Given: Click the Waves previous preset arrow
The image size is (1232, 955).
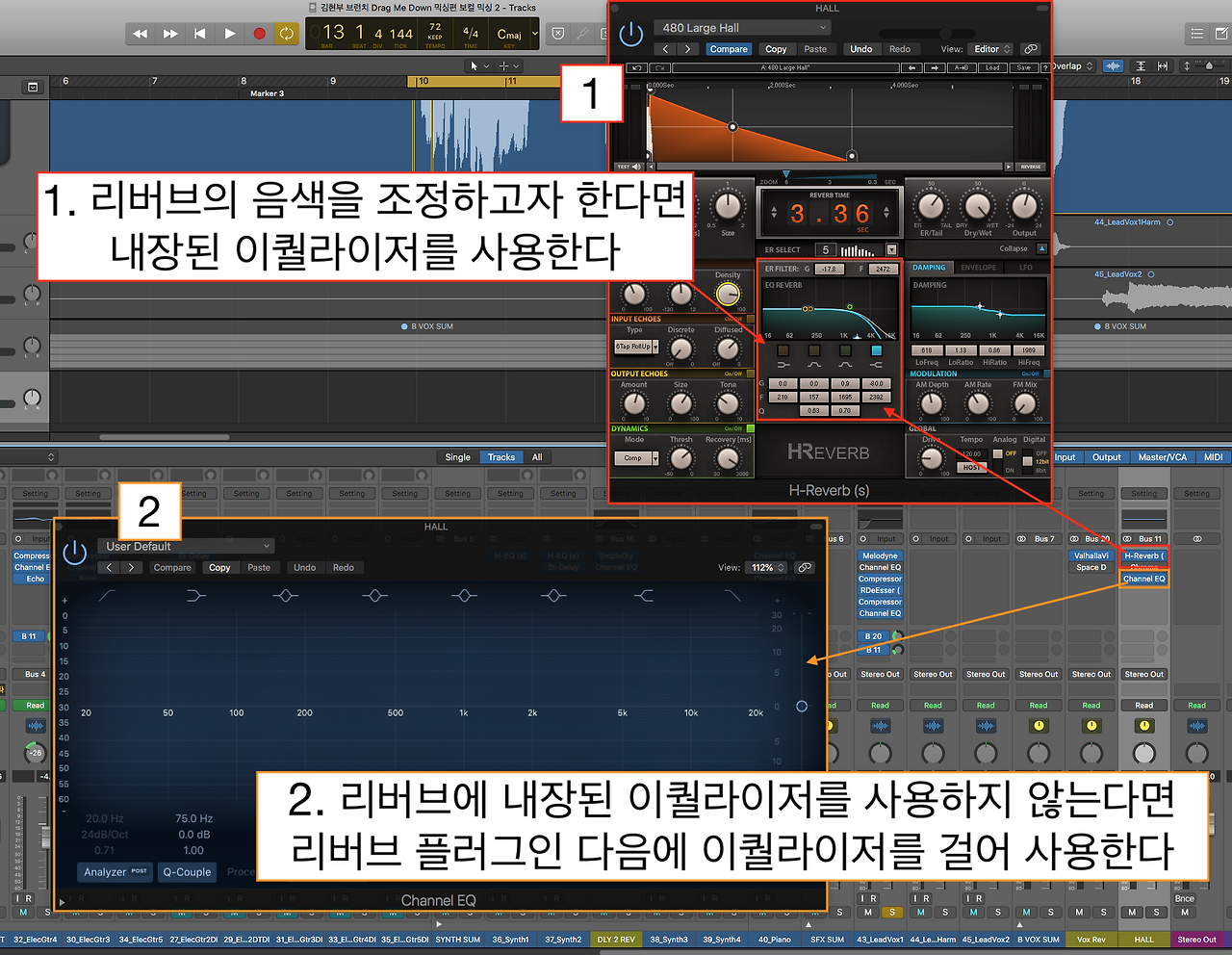Looking at the screenshot, I should [911, 68].
